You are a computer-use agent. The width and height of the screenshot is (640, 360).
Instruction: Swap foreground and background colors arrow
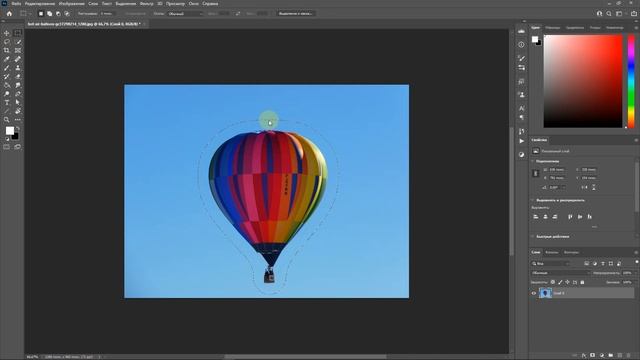coord(18,129)
